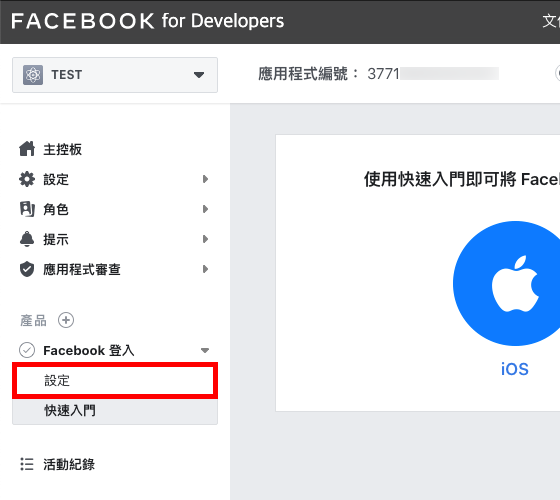Image resolution: width=560 pixels, height=500 pixels.
Task: Click the shield icon for 應用程式審查
Action: (27, 269)
